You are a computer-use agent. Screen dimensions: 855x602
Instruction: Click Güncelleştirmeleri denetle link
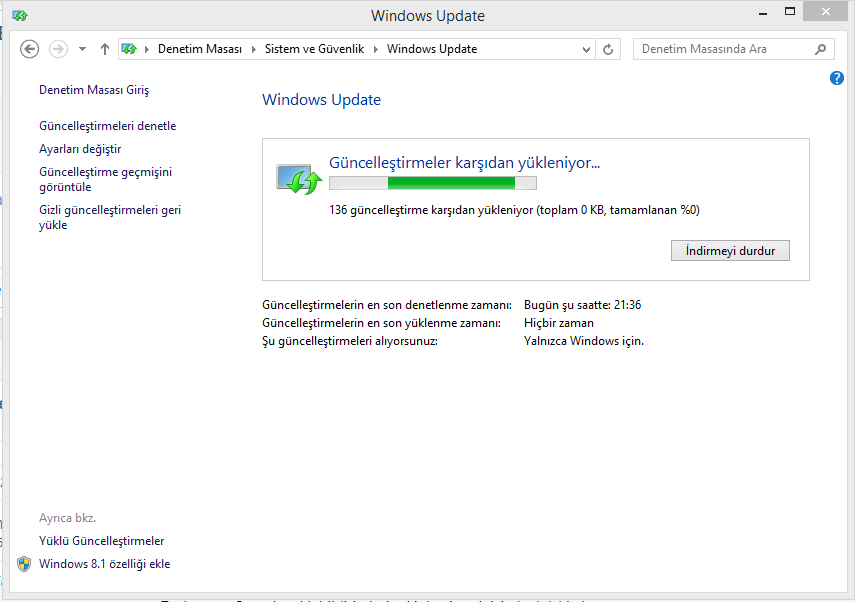click(107, 126)
